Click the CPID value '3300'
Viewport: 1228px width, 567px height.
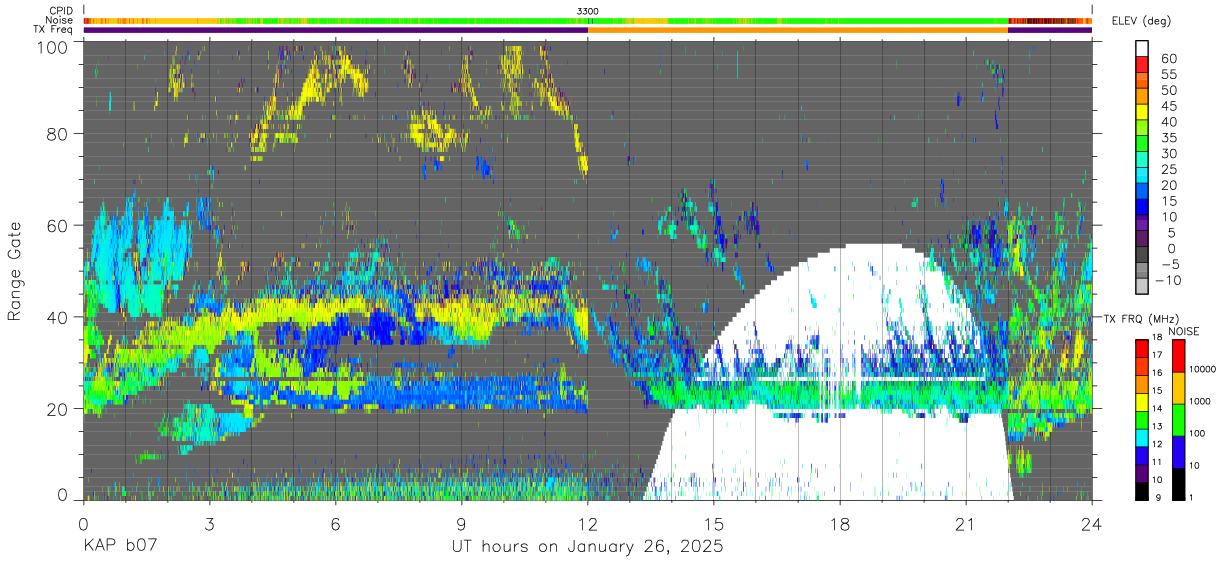coord(588,11)
